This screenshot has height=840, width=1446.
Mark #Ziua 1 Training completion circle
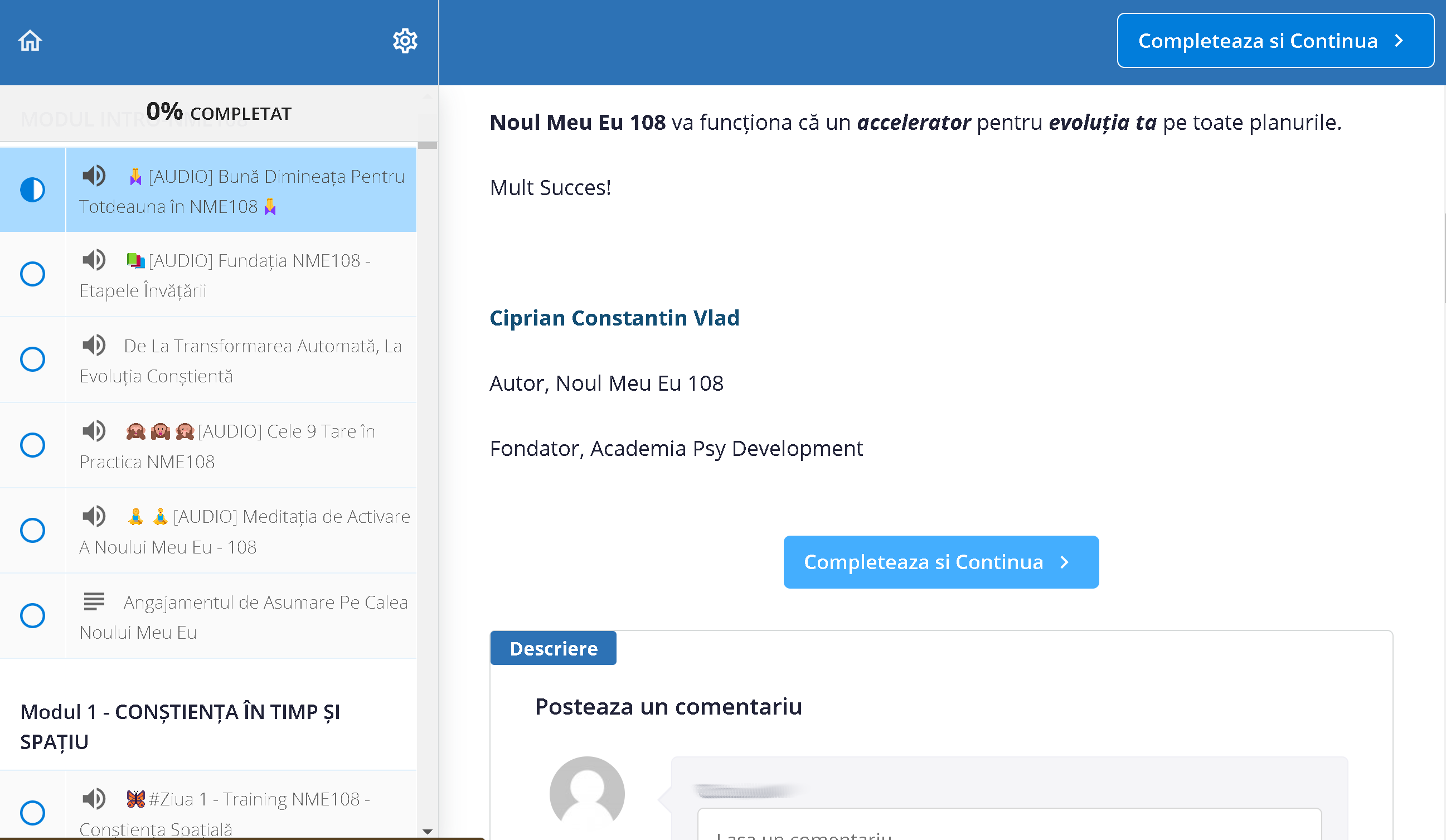pos(33,813)
